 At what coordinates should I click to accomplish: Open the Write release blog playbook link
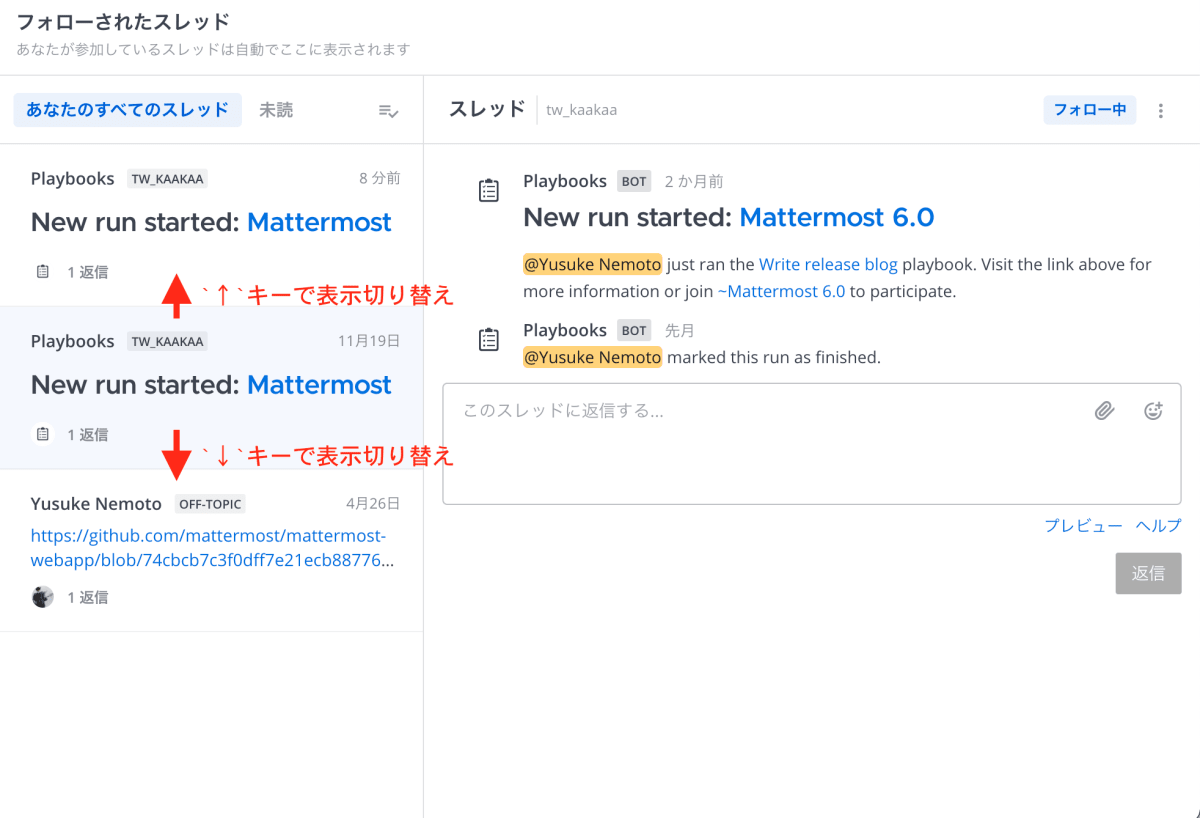pos(828,265)
